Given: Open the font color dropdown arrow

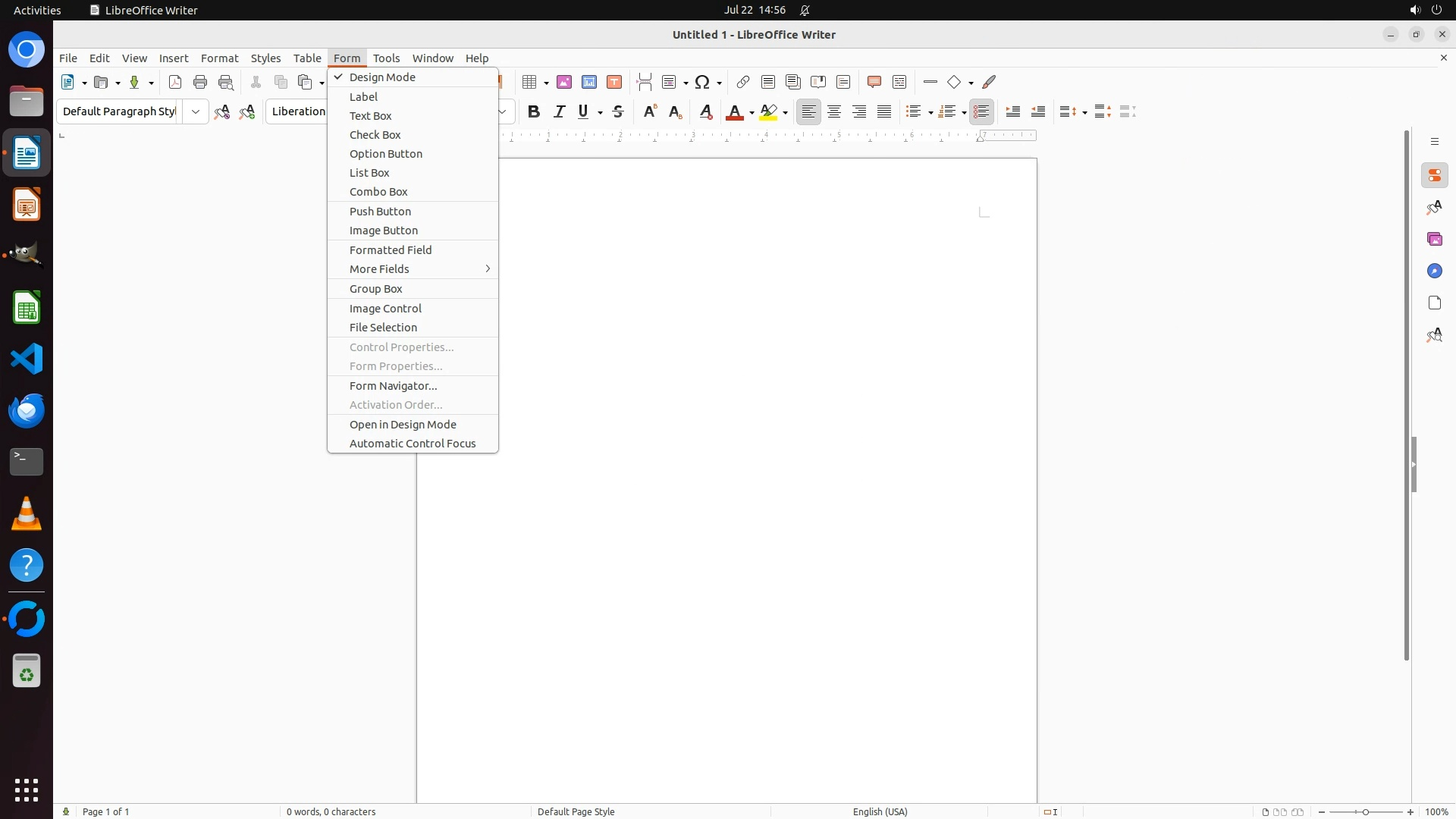Looking at the screenshot, I should point(752,112).
